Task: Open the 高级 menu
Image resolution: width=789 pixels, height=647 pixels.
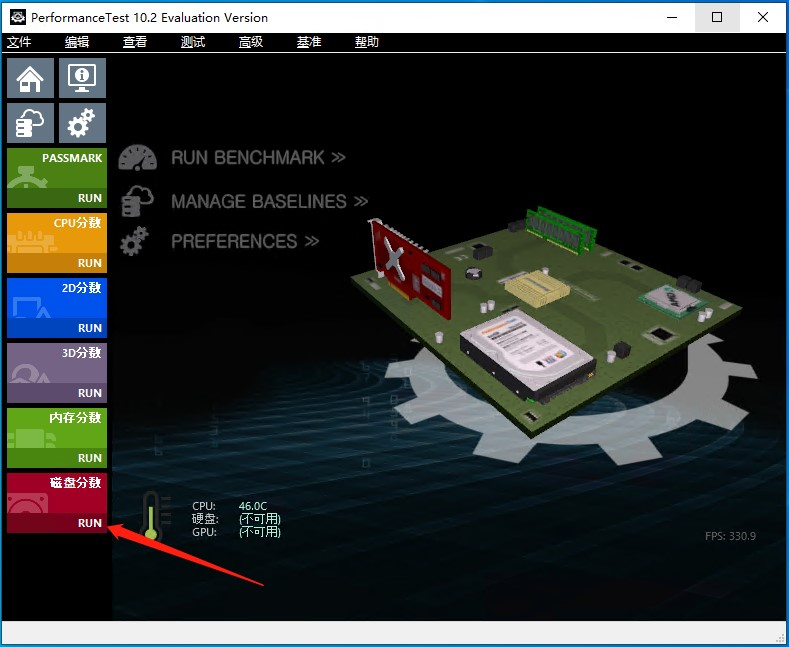Action: pos(251,42)
